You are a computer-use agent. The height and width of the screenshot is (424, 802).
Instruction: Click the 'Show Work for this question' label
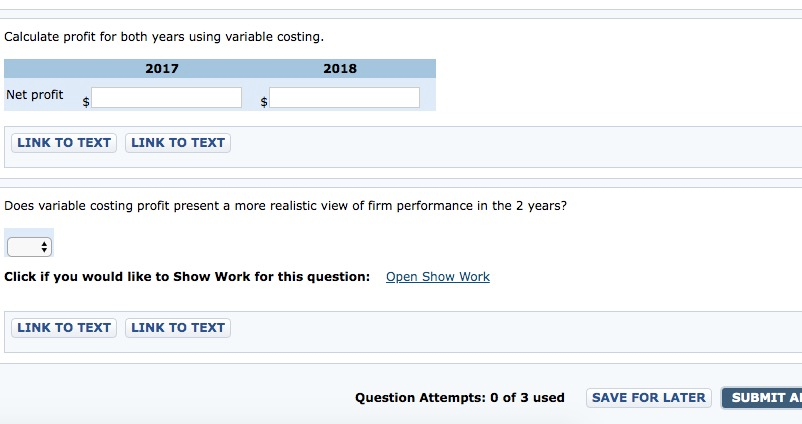[x=187, y=277]
